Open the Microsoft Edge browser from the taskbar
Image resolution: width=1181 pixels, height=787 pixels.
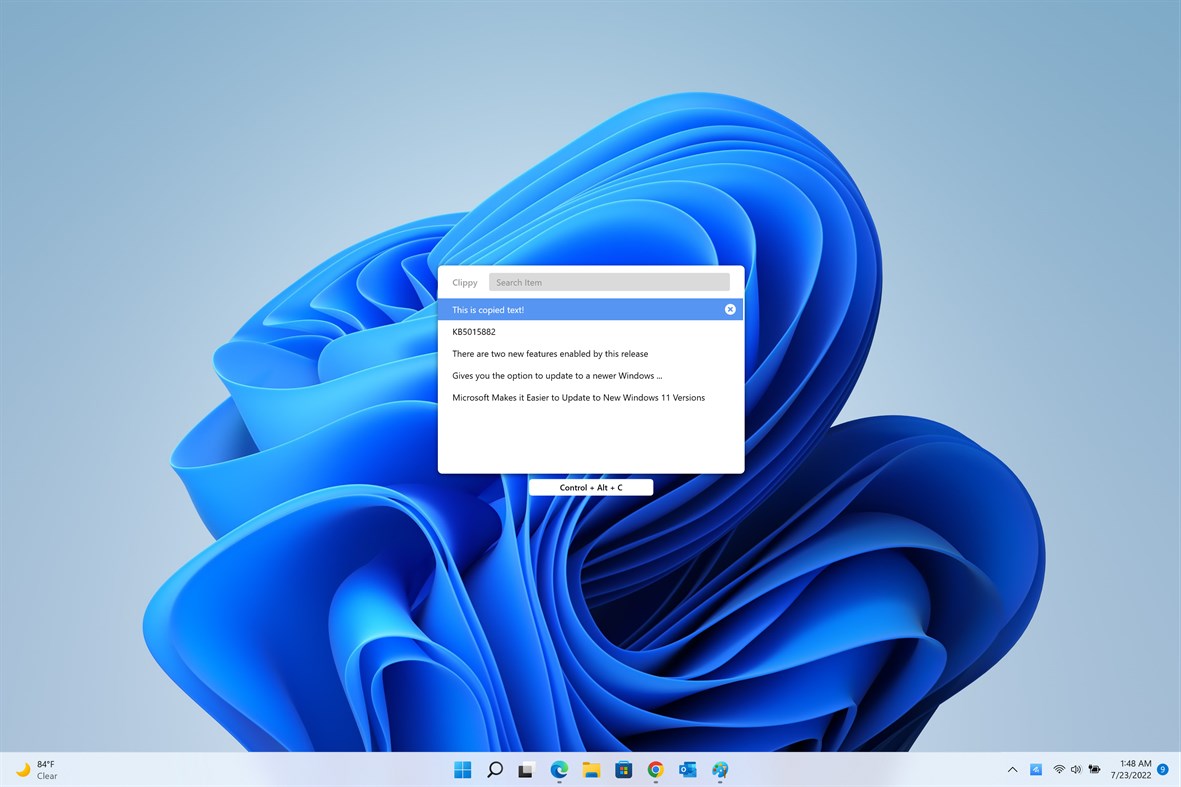click(558, 770)
